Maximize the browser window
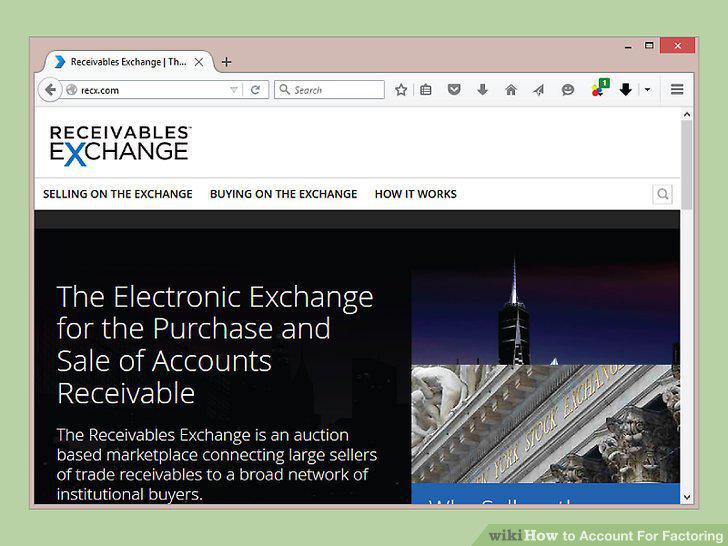This screenshot has height=546, width=728. (649, 46)
